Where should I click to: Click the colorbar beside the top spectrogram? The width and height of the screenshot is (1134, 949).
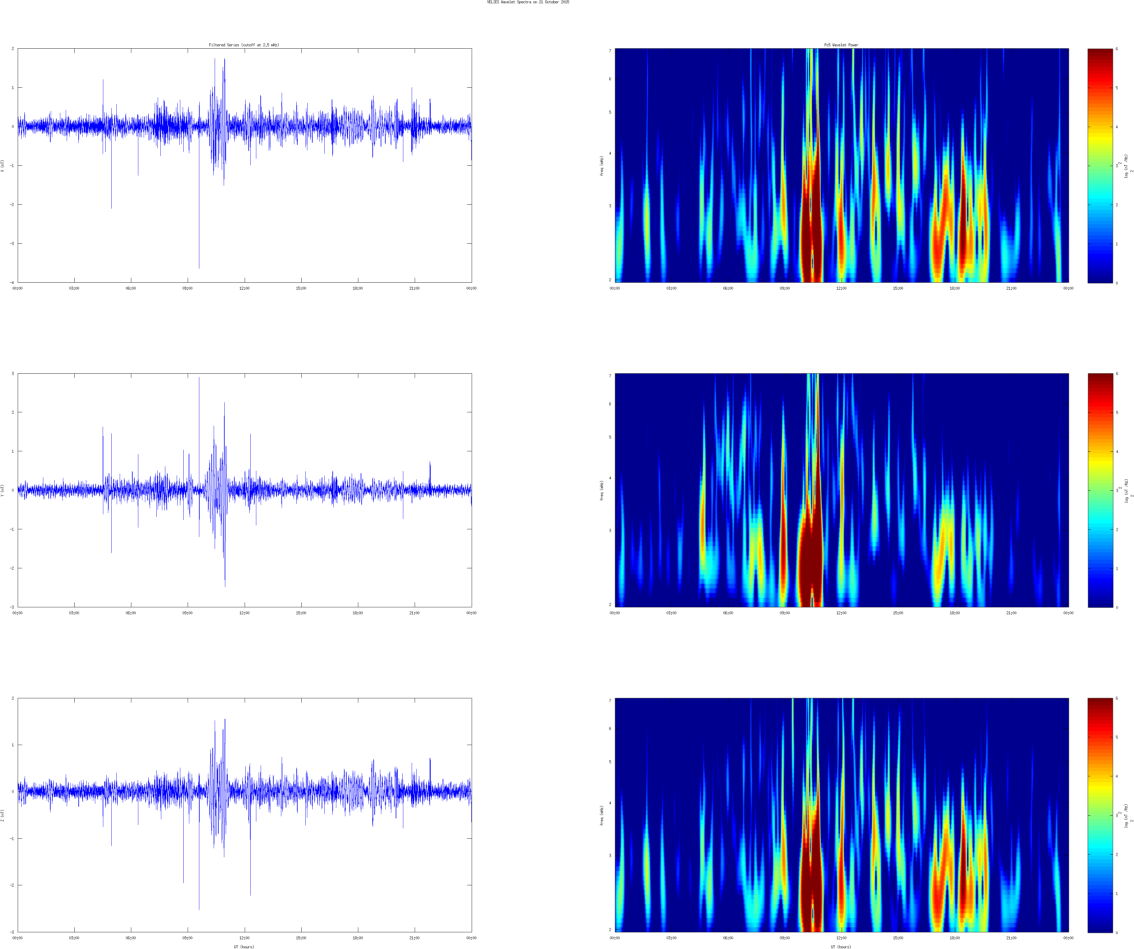[x=1100, y=166]
